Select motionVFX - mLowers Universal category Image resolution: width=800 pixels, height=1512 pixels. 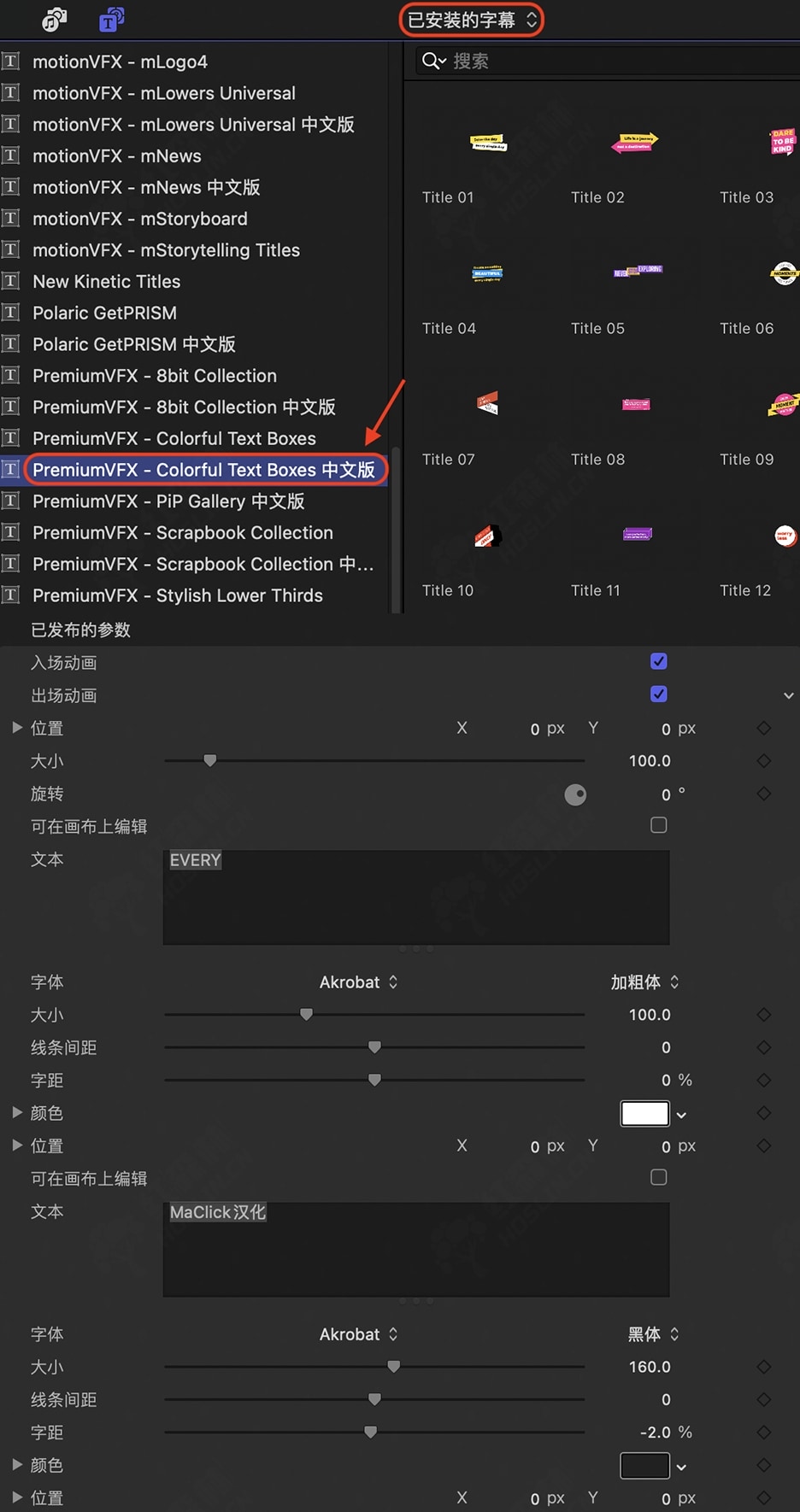tap(164, 93)
